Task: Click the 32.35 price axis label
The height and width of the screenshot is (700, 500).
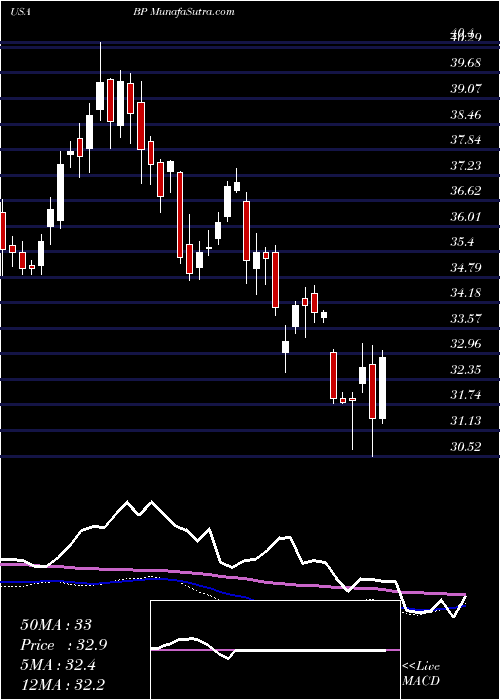Action: [x=466, y=370]
